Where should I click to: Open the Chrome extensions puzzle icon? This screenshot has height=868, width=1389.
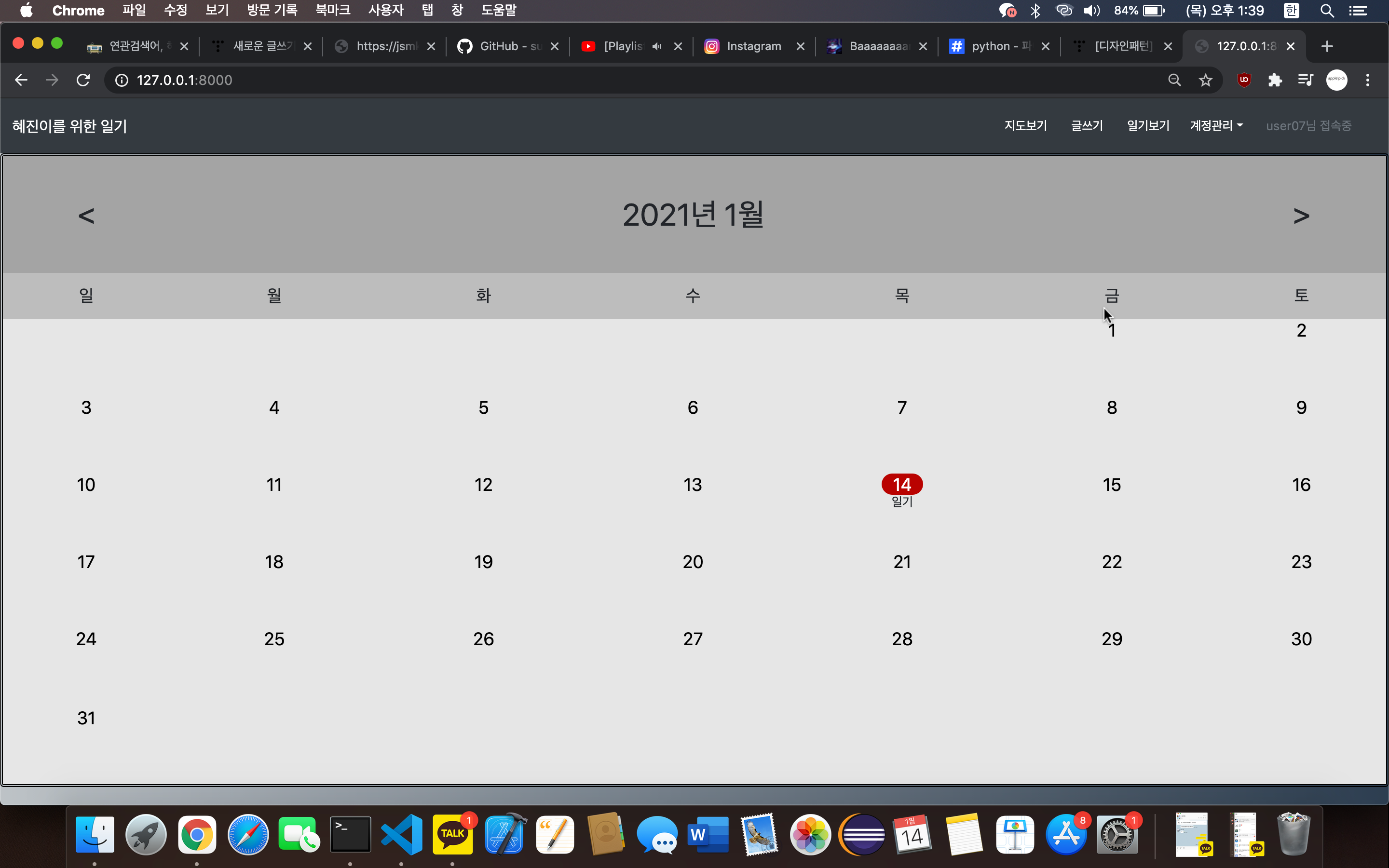[1275, 80]
